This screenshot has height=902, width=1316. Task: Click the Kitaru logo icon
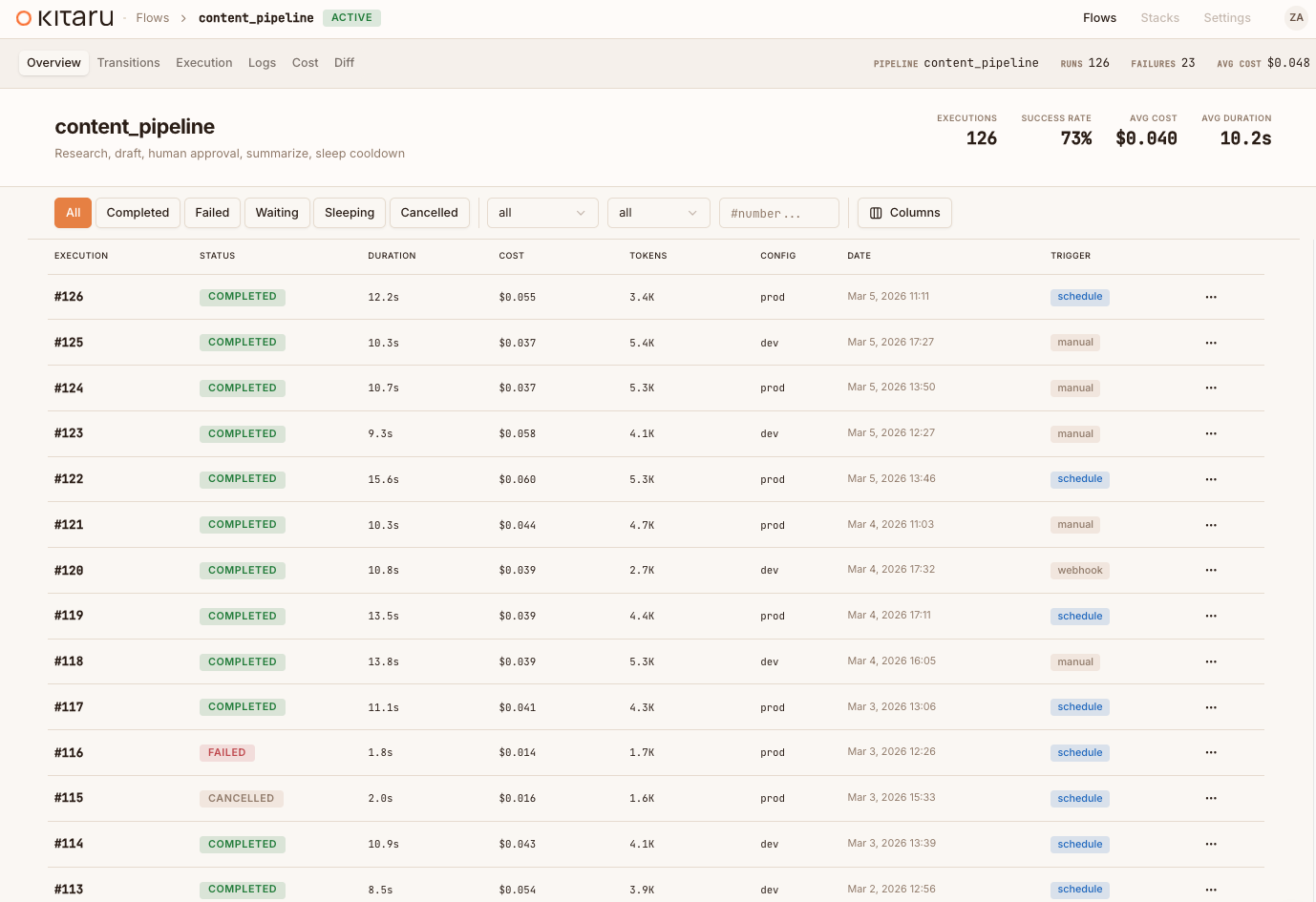click(x=25, y=17)
